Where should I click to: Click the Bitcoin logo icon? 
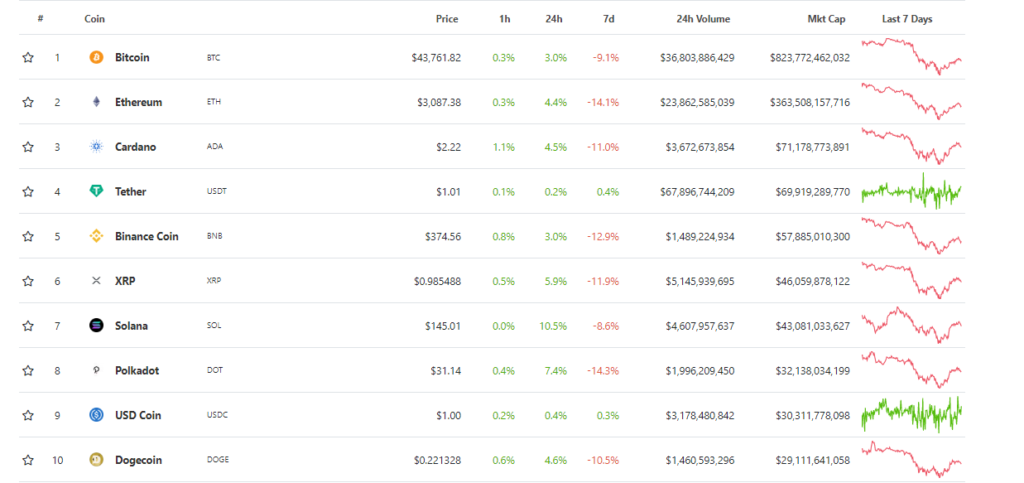[x=97, y=58]
